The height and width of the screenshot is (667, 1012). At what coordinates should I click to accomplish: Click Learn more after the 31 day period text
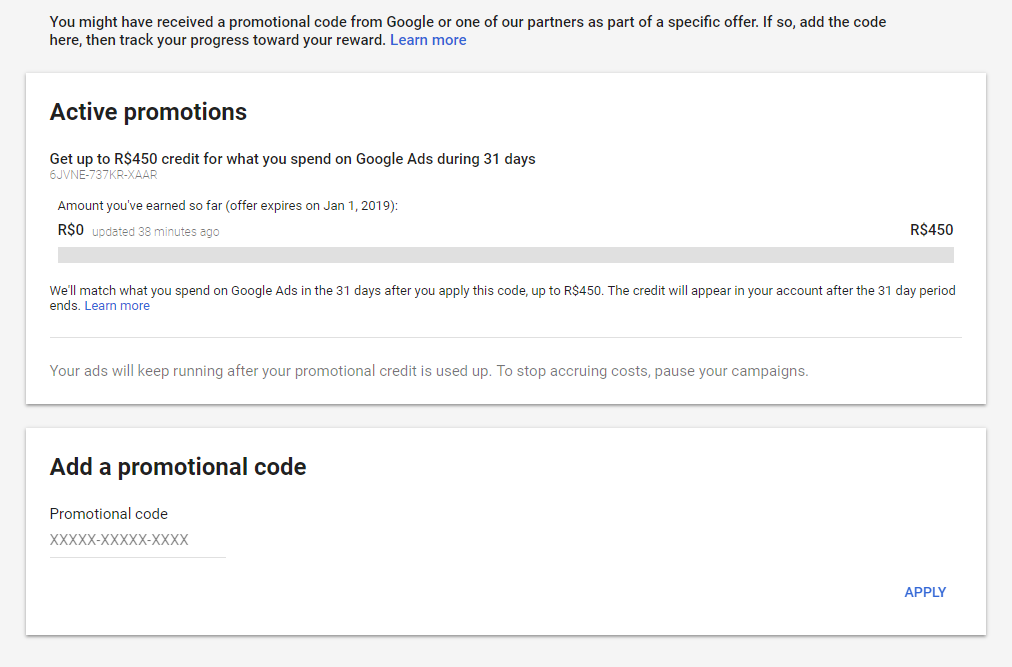pyautogui.click(x=117, y=306)
